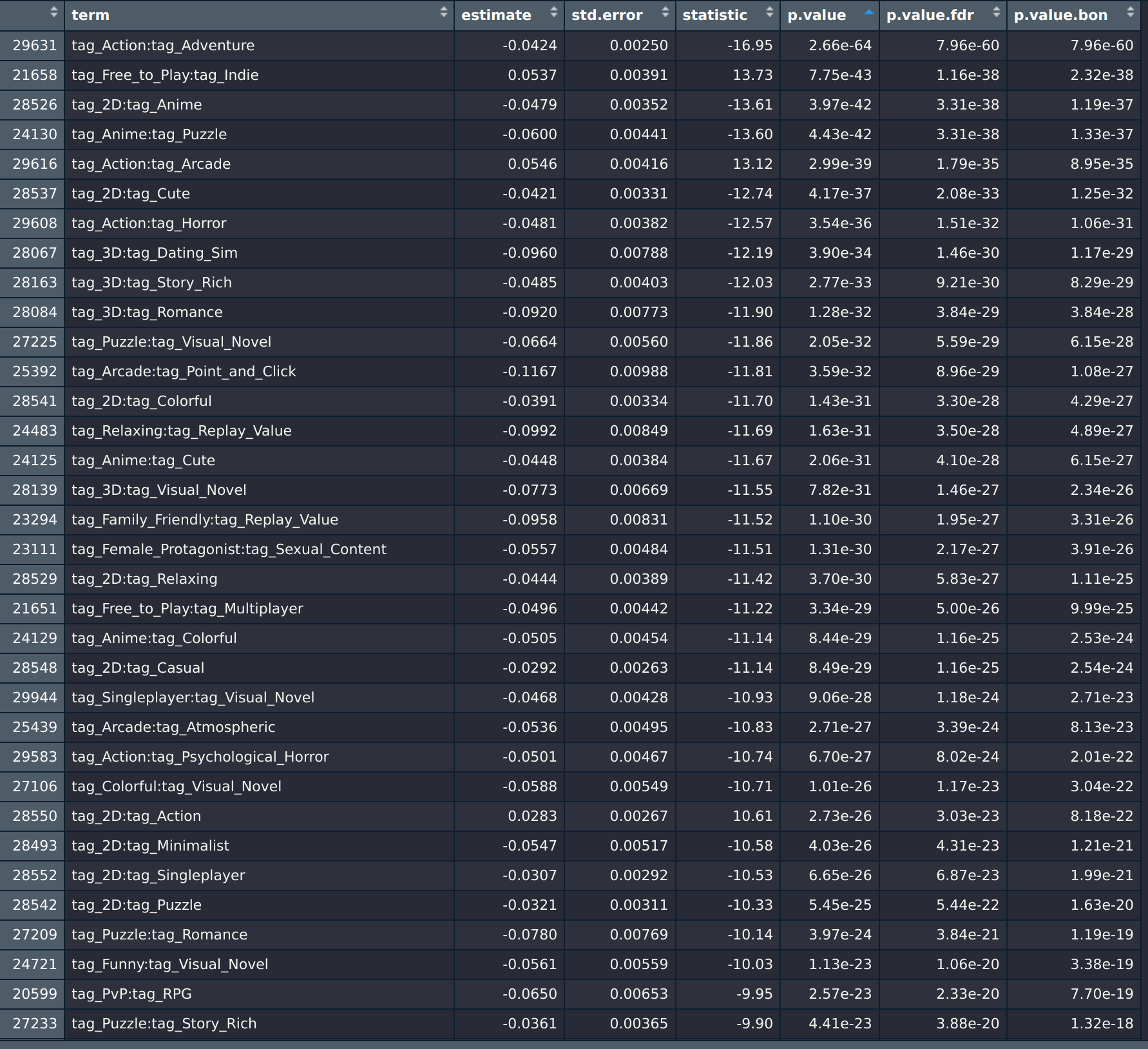This screenshot has width=1148, height=1049.
Task: Click the p.value.fdr sort icon
Action: coord(996,12)
